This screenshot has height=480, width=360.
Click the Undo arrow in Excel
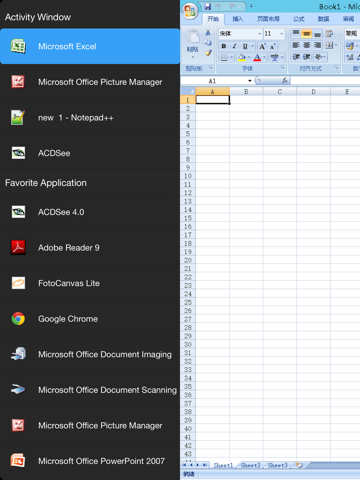pyautogui.click(x=218, y=6)
